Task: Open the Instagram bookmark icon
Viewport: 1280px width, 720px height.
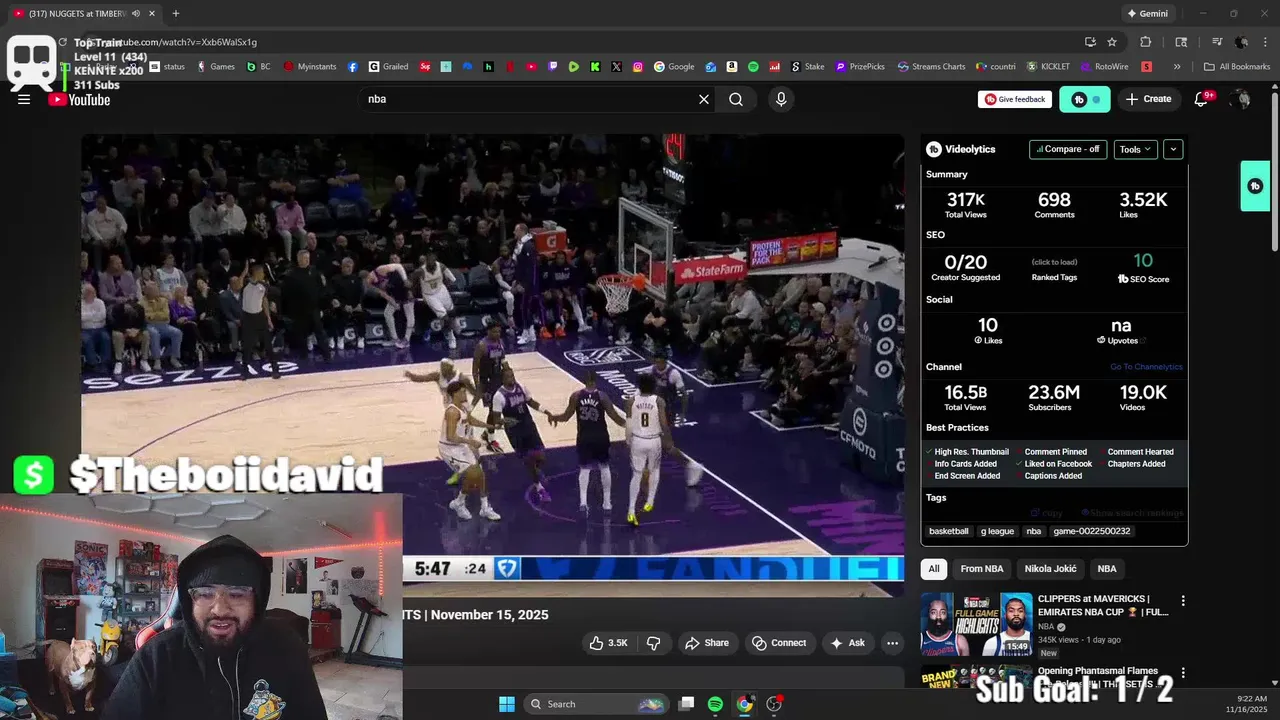Action: pos(638,67)
